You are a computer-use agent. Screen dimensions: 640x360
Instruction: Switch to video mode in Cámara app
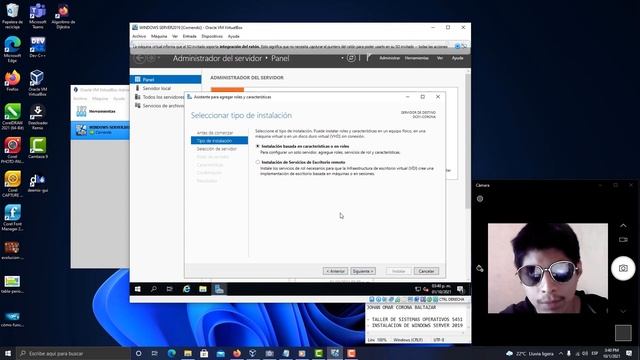[x=623, y=240]
